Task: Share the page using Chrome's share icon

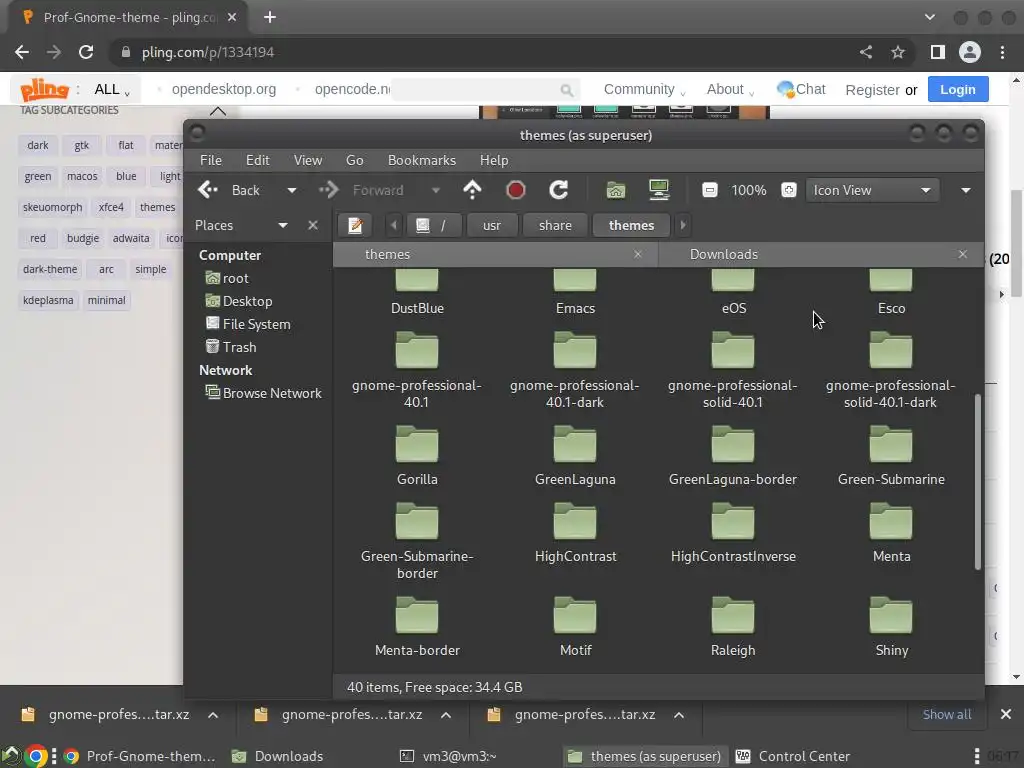Action: point(866,52)
